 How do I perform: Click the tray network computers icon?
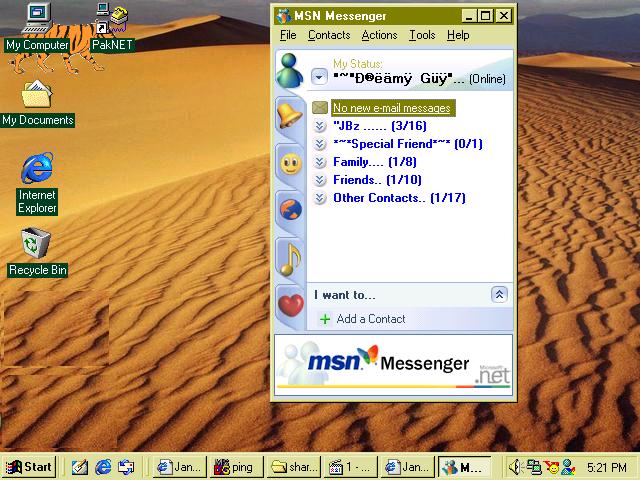533,467
